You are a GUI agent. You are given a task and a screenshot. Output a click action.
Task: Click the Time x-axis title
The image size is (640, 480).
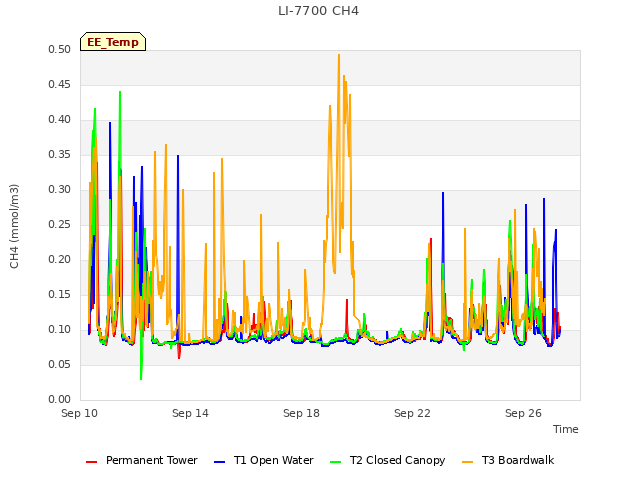click(565, 429)
